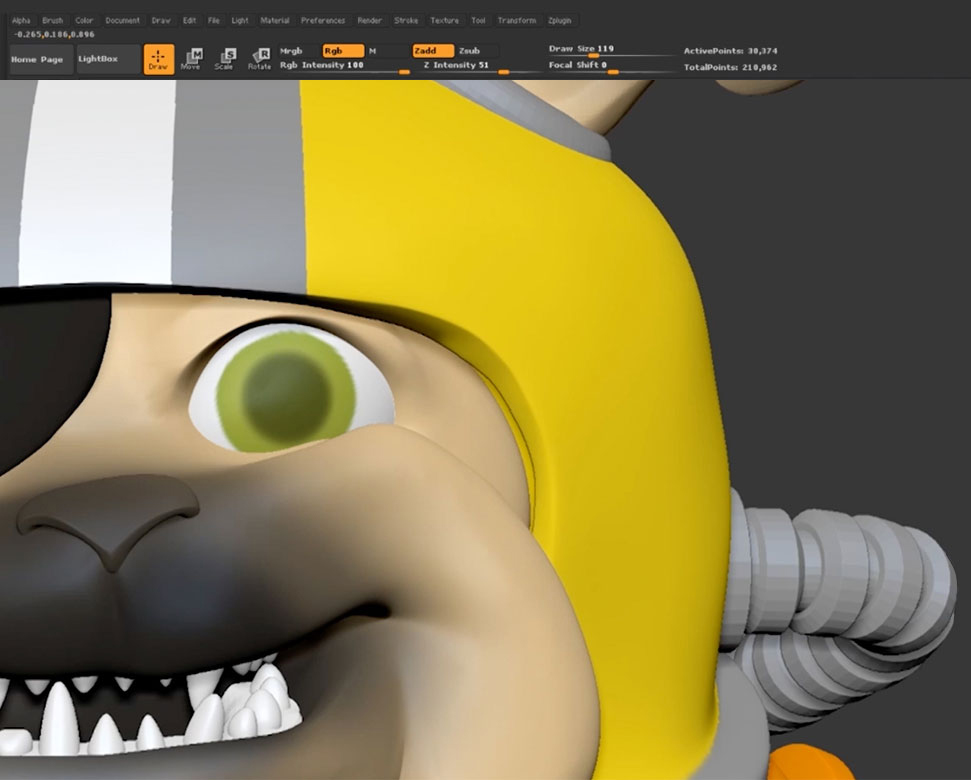Activate the Draw mode icon

coord(159,59)
